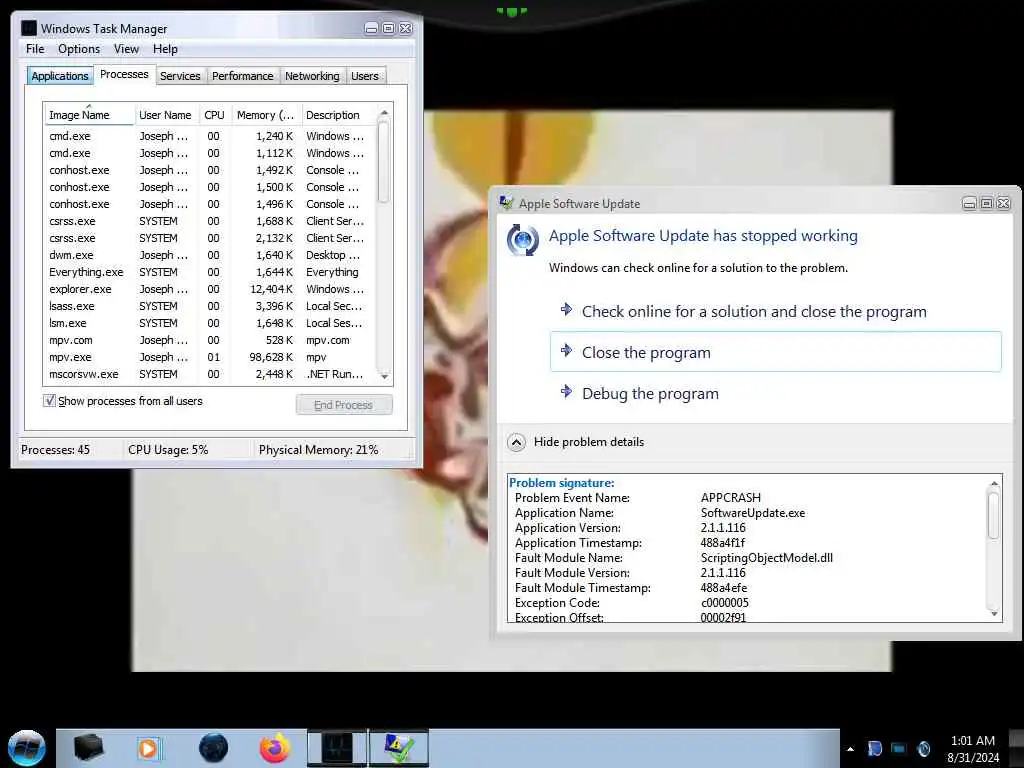
Task: Click the process list scrollbar thumb
Action: click(x=384, y=162)
